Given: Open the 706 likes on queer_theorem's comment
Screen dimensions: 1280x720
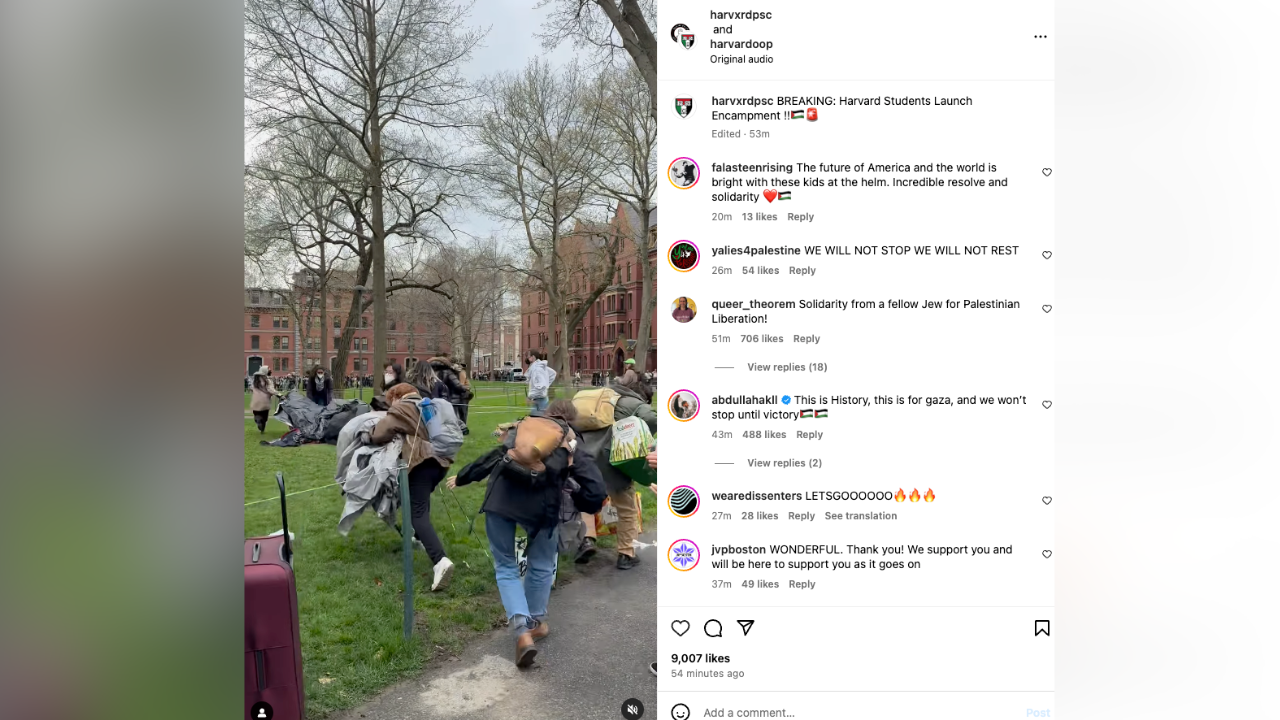Looking at the screenshot, I should click(762, 339).
